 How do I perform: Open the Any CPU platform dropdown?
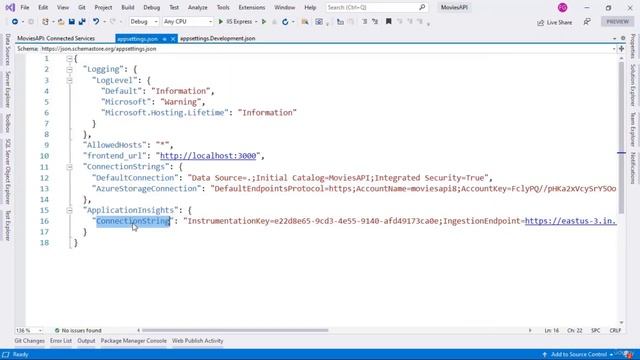click(188, 22)
